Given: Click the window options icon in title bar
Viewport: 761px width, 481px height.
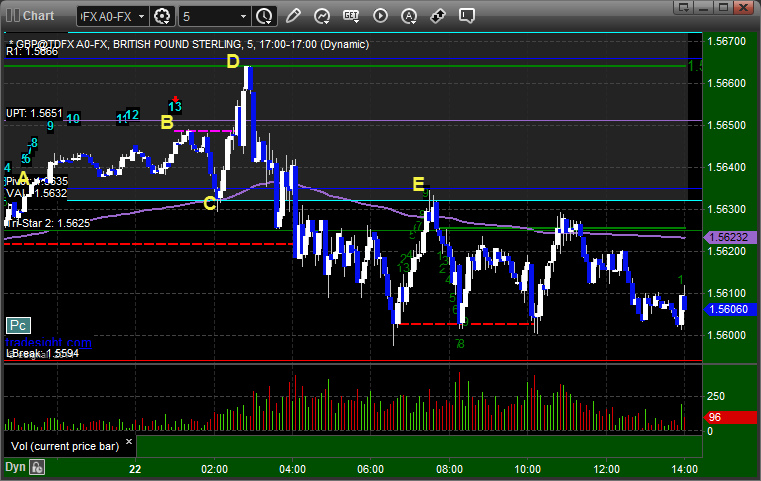Looking at the screenshot, I should pos(684,8).
